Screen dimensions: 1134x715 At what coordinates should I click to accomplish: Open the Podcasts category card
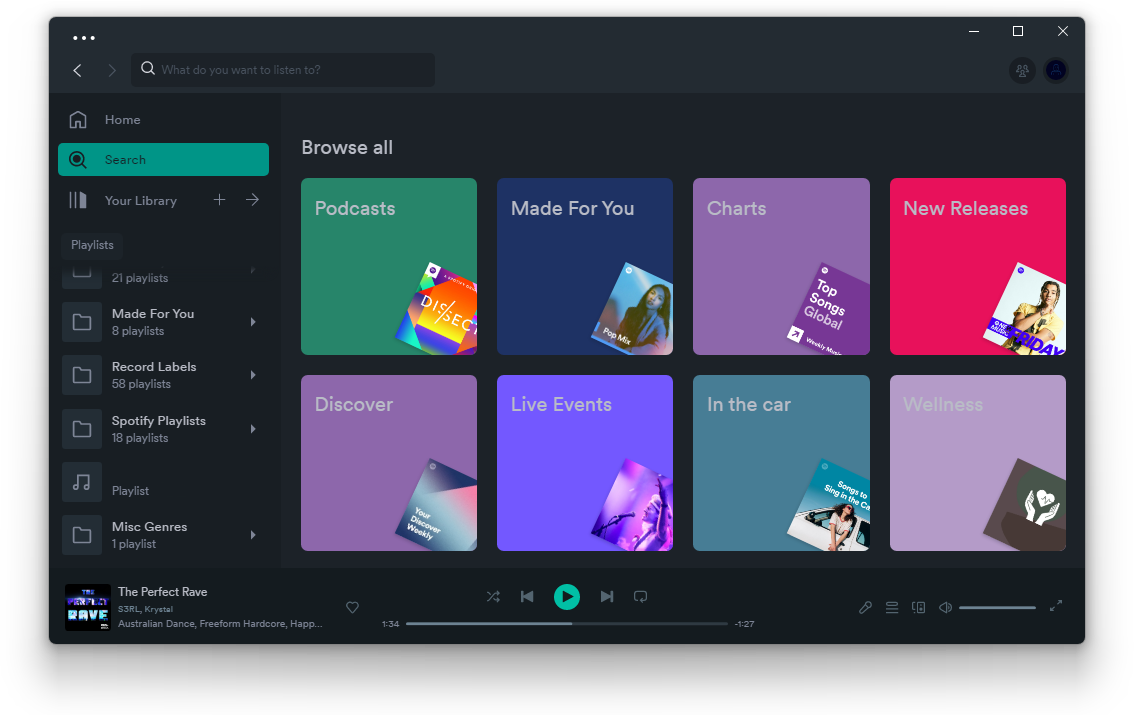pos(389,267)
